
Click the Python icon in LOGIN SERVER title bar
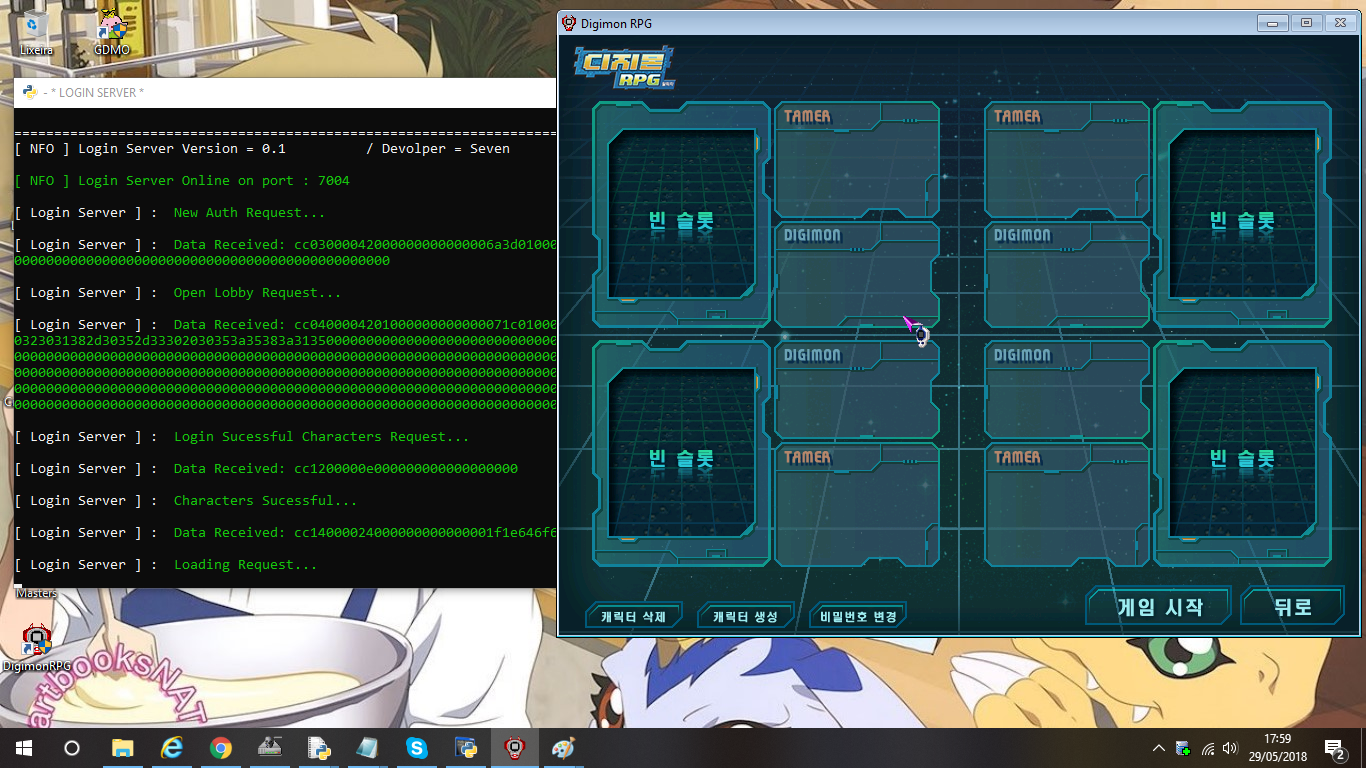[30, 92]
